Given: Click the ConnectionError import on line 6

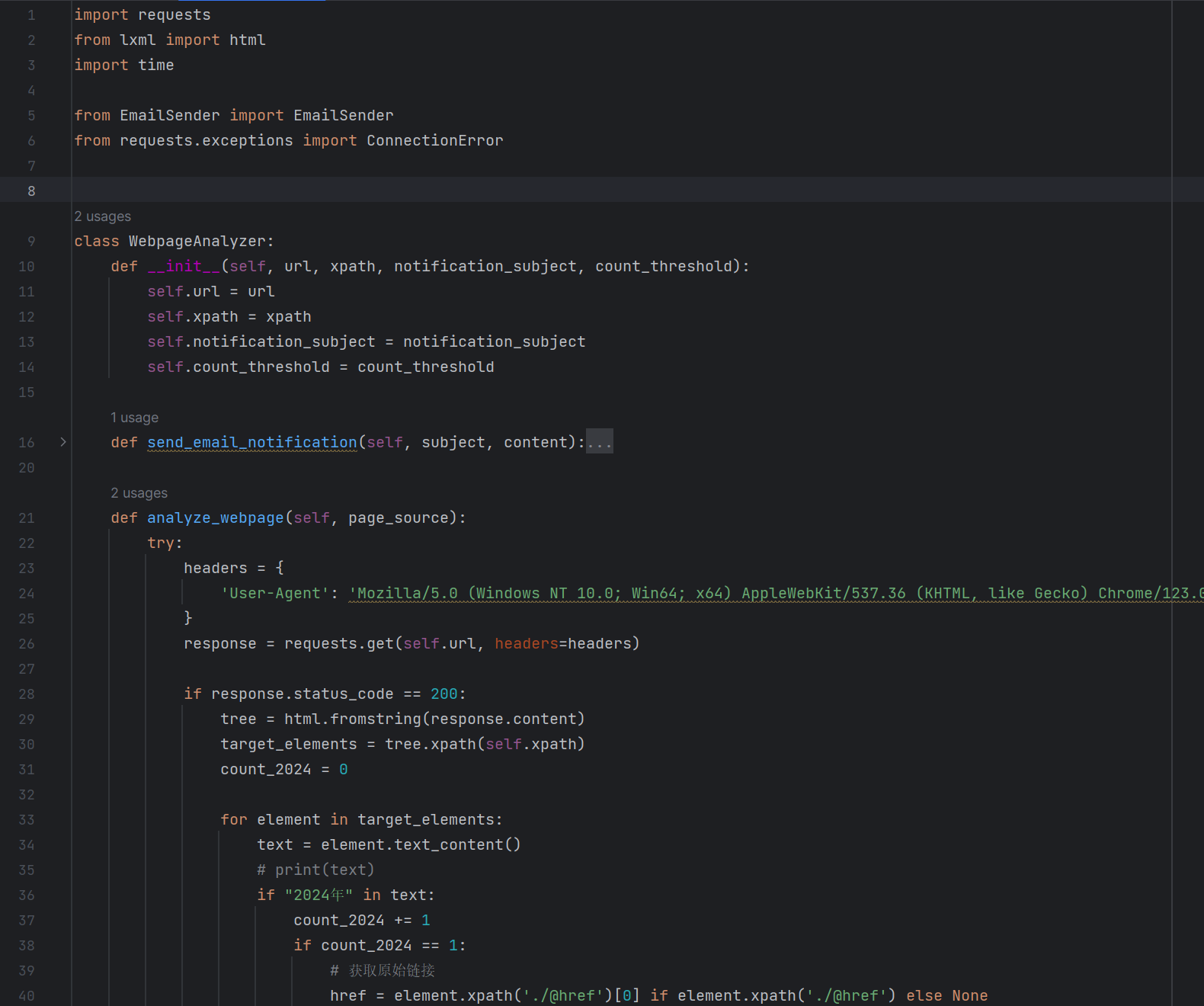Looking at the screenshot, I should (x=435, y=140).
